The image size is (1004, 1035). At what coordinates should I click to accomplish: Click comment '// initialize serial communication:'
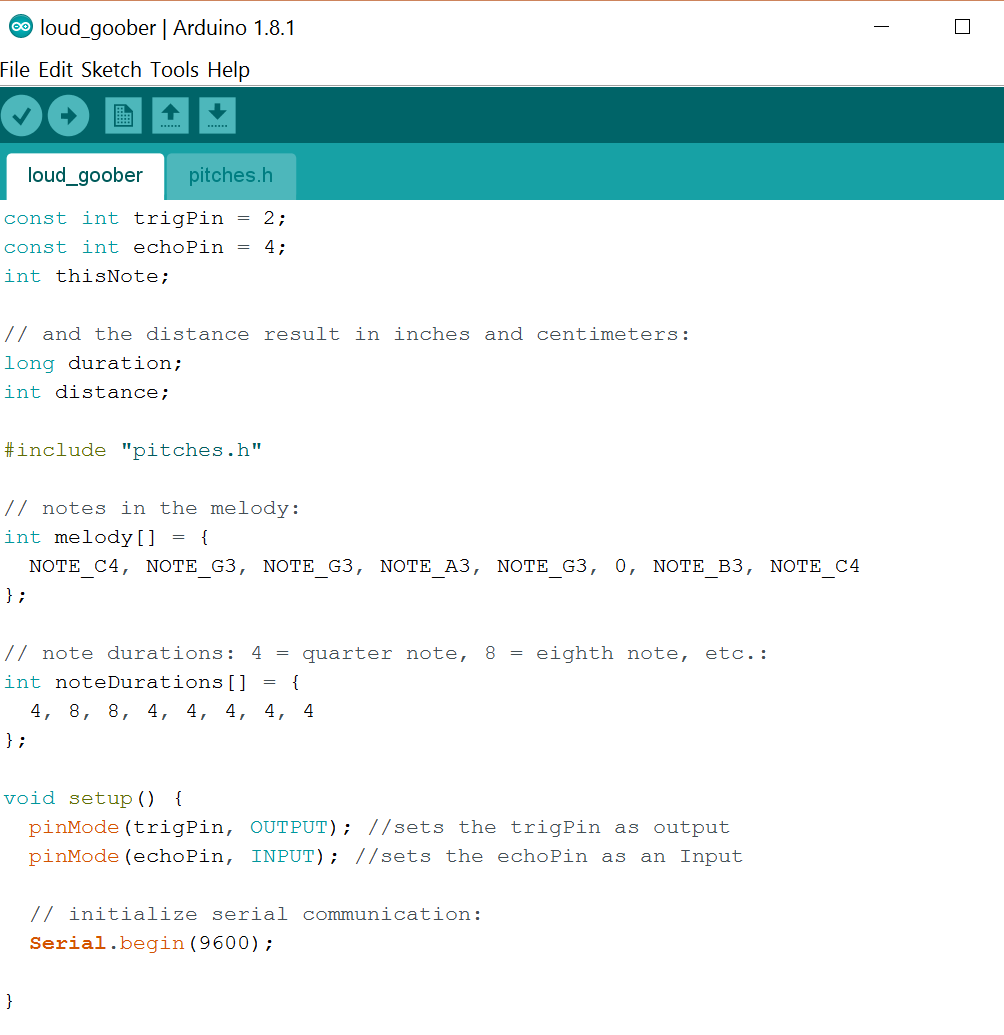pos(256,915)
